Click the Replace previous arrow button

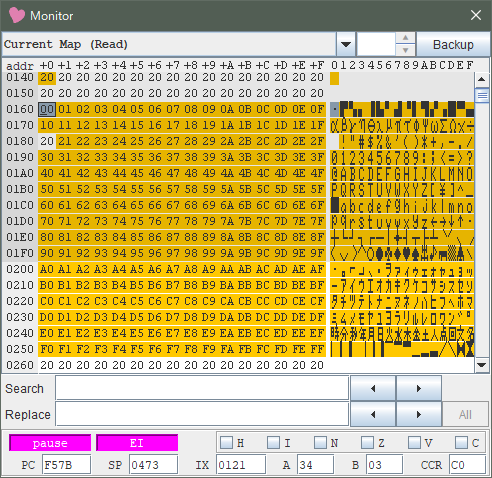coord(373,414)
